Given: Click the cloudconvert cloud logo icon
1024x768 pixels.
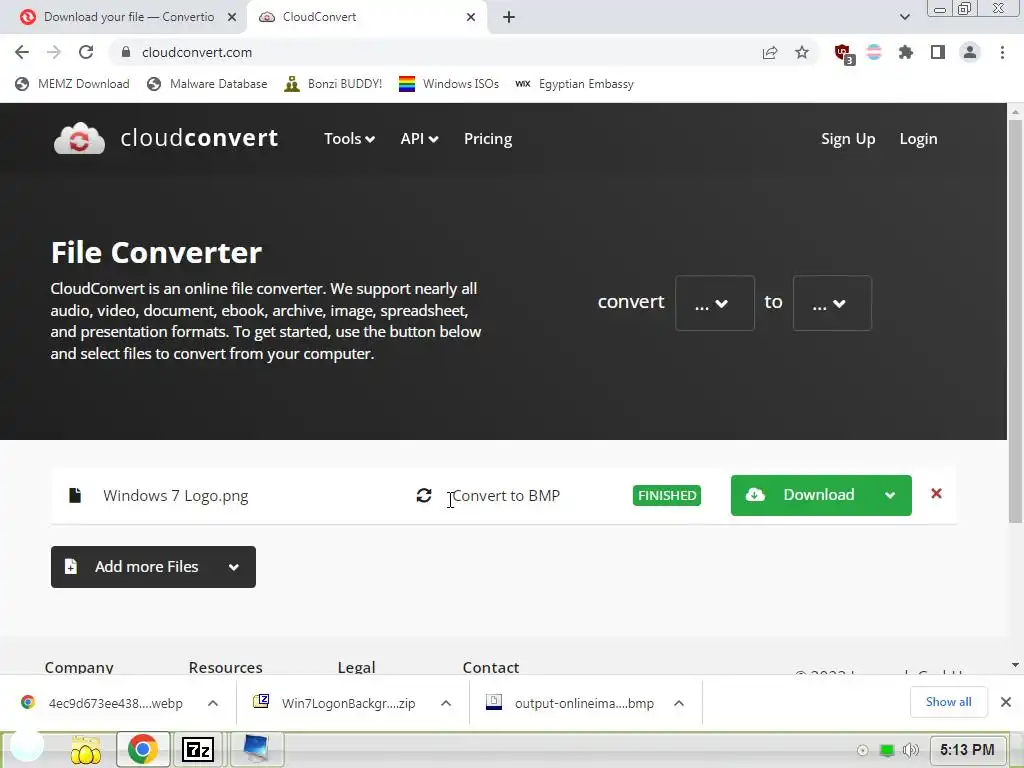Looking at the screenshot, I should [79, 138].
